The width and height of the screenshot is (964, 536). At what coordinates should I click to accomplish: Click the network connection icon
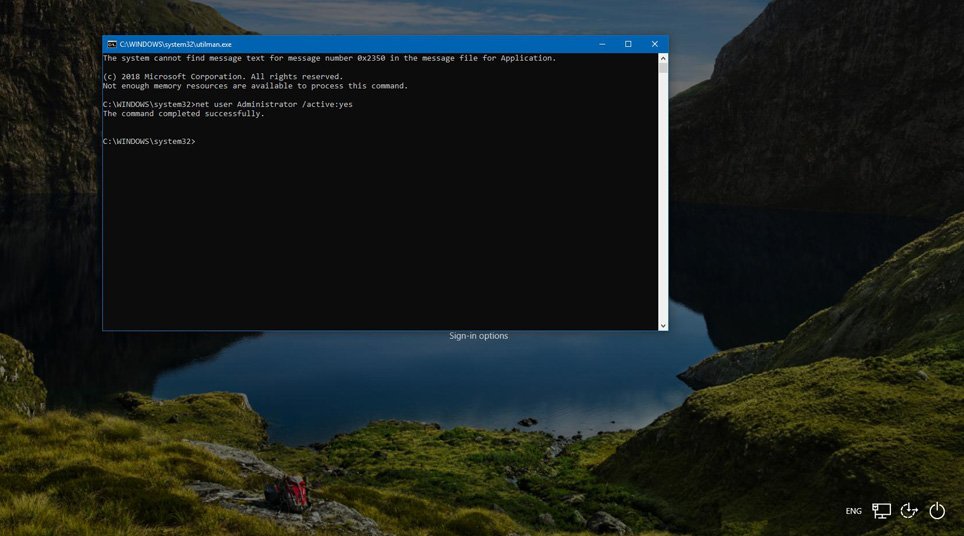coord(881,511)
